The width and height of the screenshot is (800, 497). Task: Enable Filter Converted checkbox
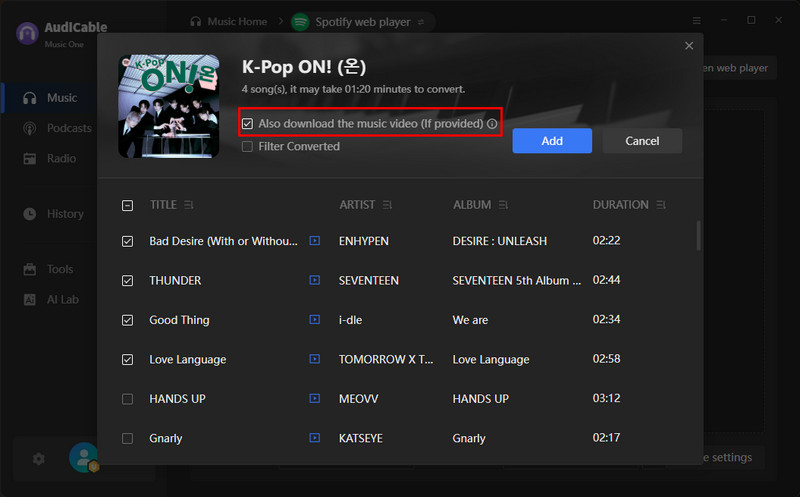[x=247, y=146]
